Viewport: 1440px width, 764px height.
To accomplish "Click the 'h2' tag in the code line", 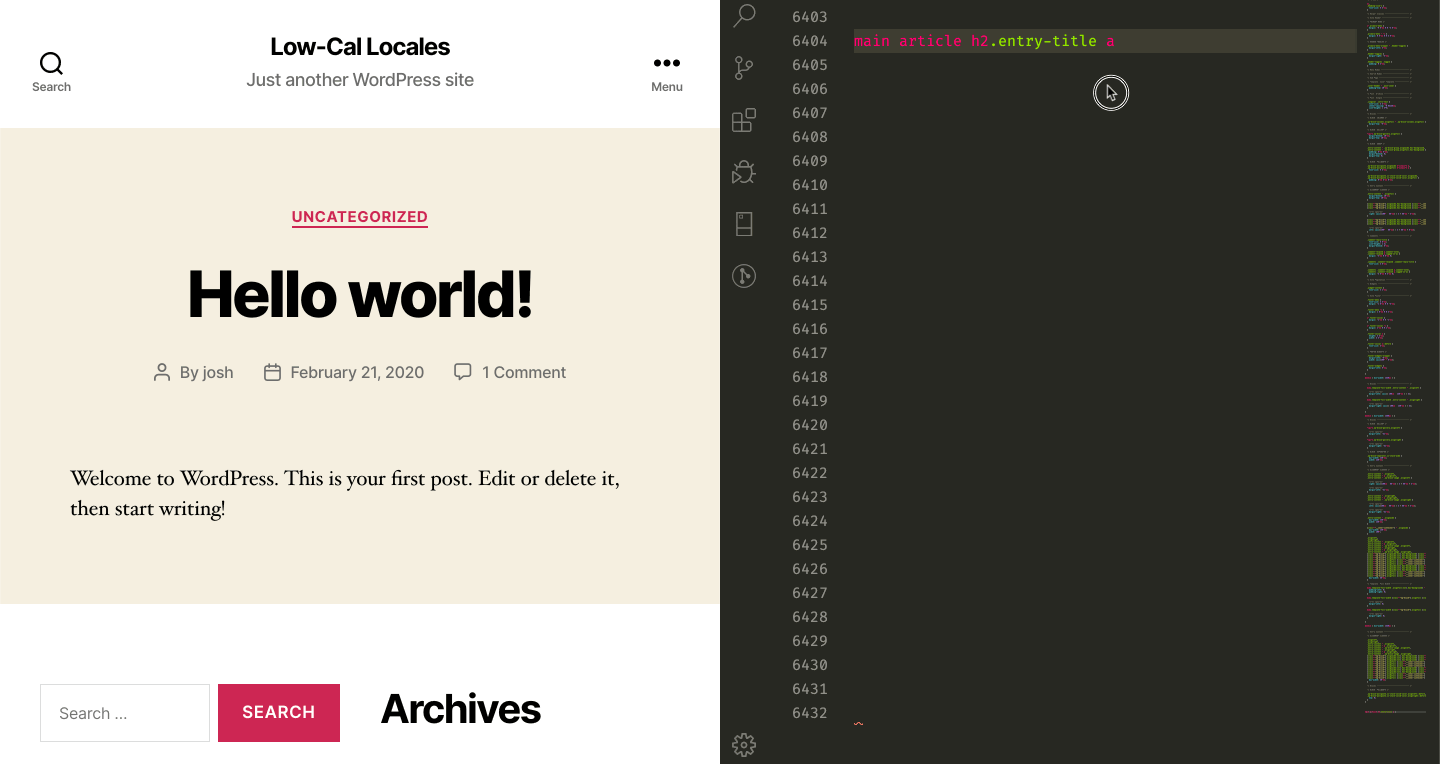I will click(980, 41).
